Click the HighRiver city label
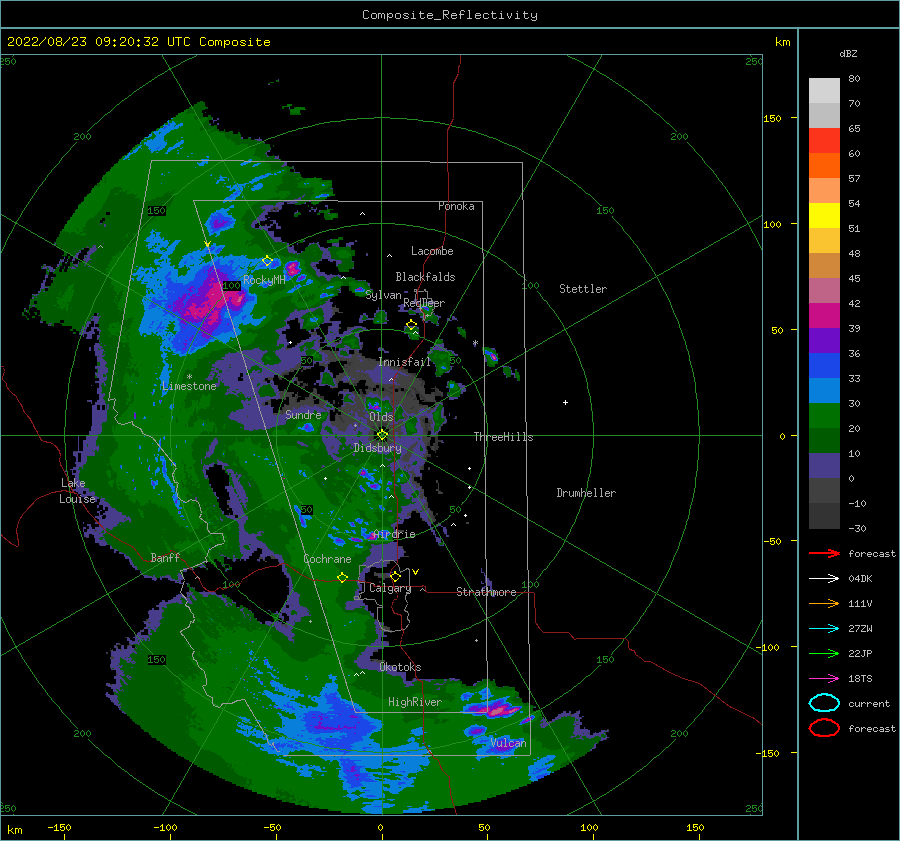The width and height of the screenshot is (900, 841). click(415, 702)
